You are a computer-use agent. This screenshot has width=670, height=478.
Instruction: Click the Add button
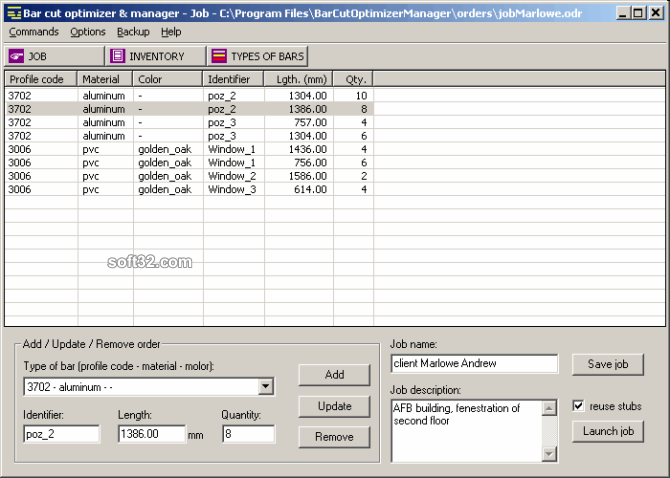pos(334,375)
